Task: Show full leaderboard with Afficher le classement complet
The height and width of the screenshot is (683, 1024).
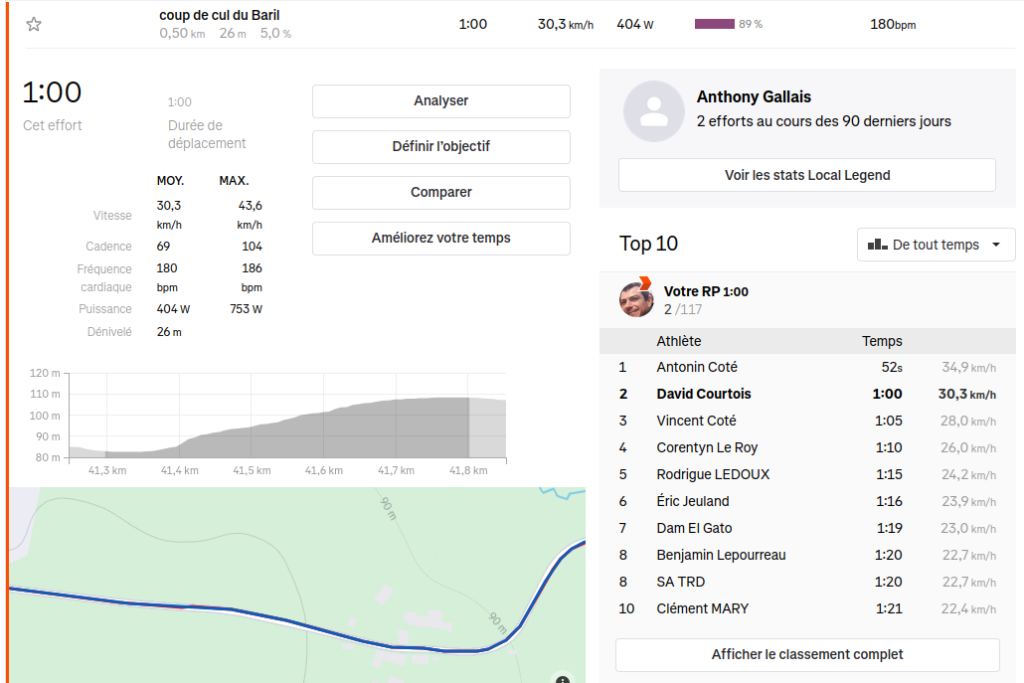Action: pyautogui.click(x=807, y=655)
